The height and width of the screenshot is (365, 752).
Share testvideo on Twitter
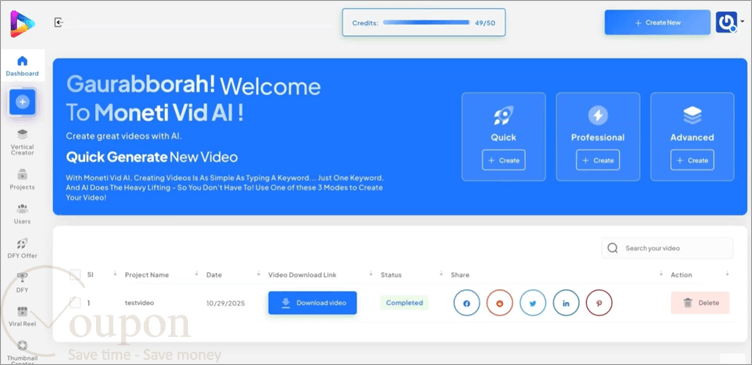pyautogui.click(x=533, y=303)
